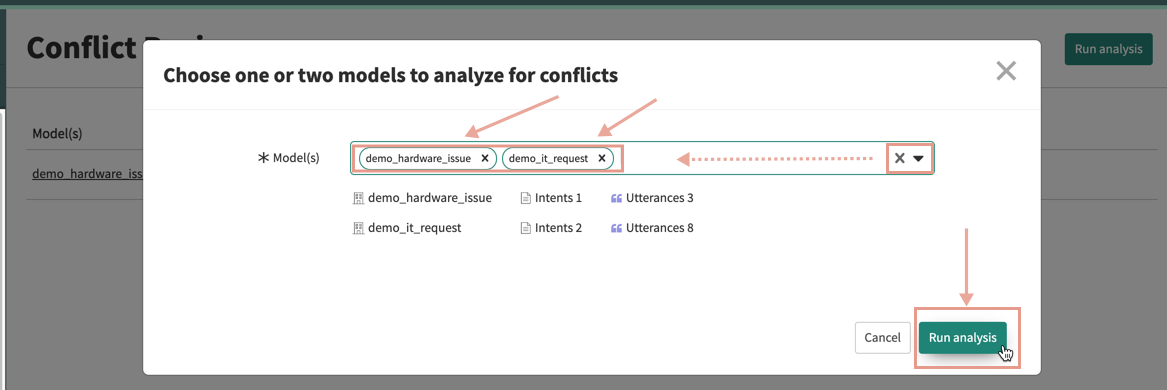Click the Model(s) column header in the background table

click(57, 134)
